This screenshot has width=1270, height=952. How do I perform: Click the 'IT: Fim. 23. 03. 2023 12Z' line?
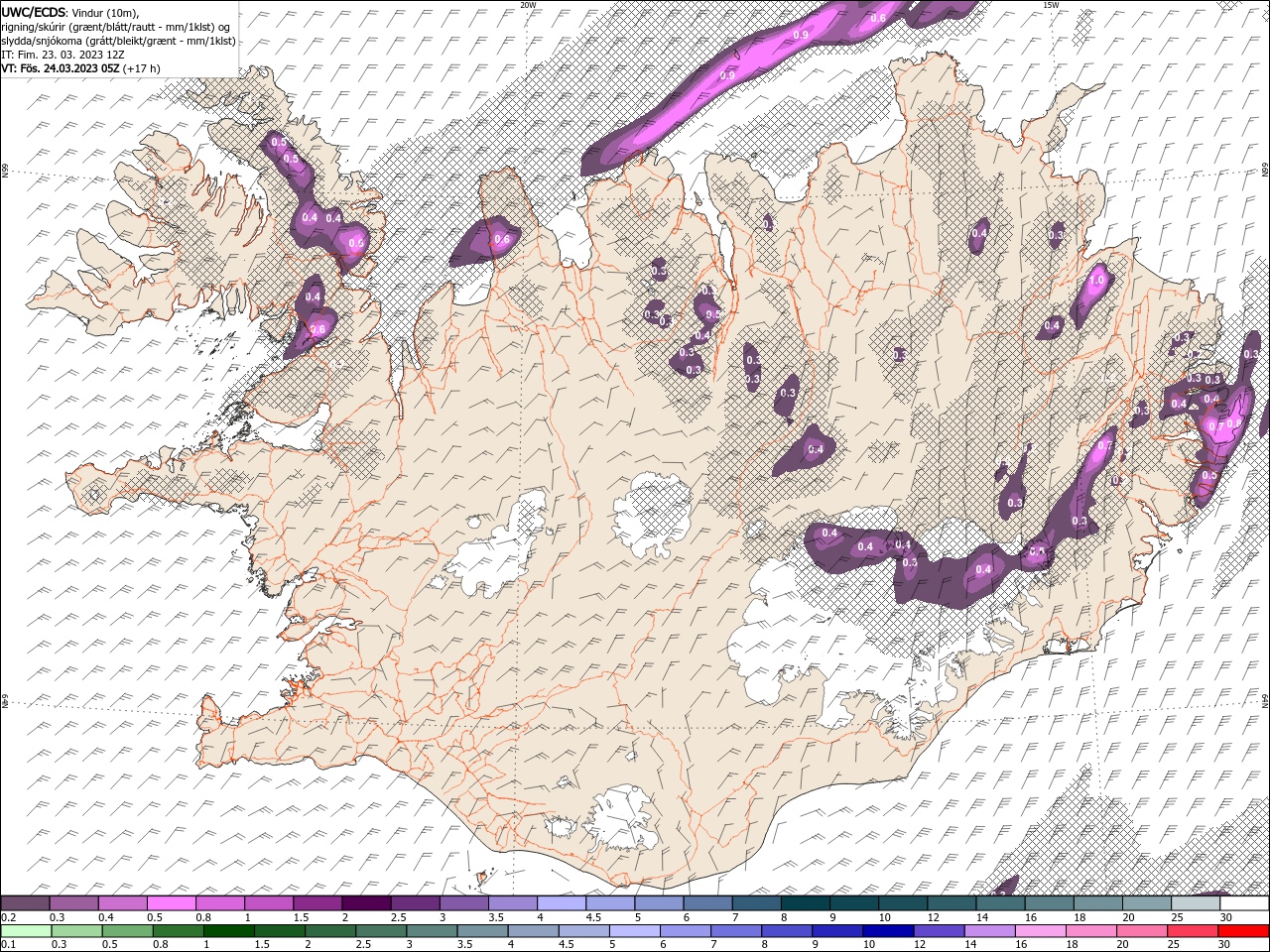[63, 55]
